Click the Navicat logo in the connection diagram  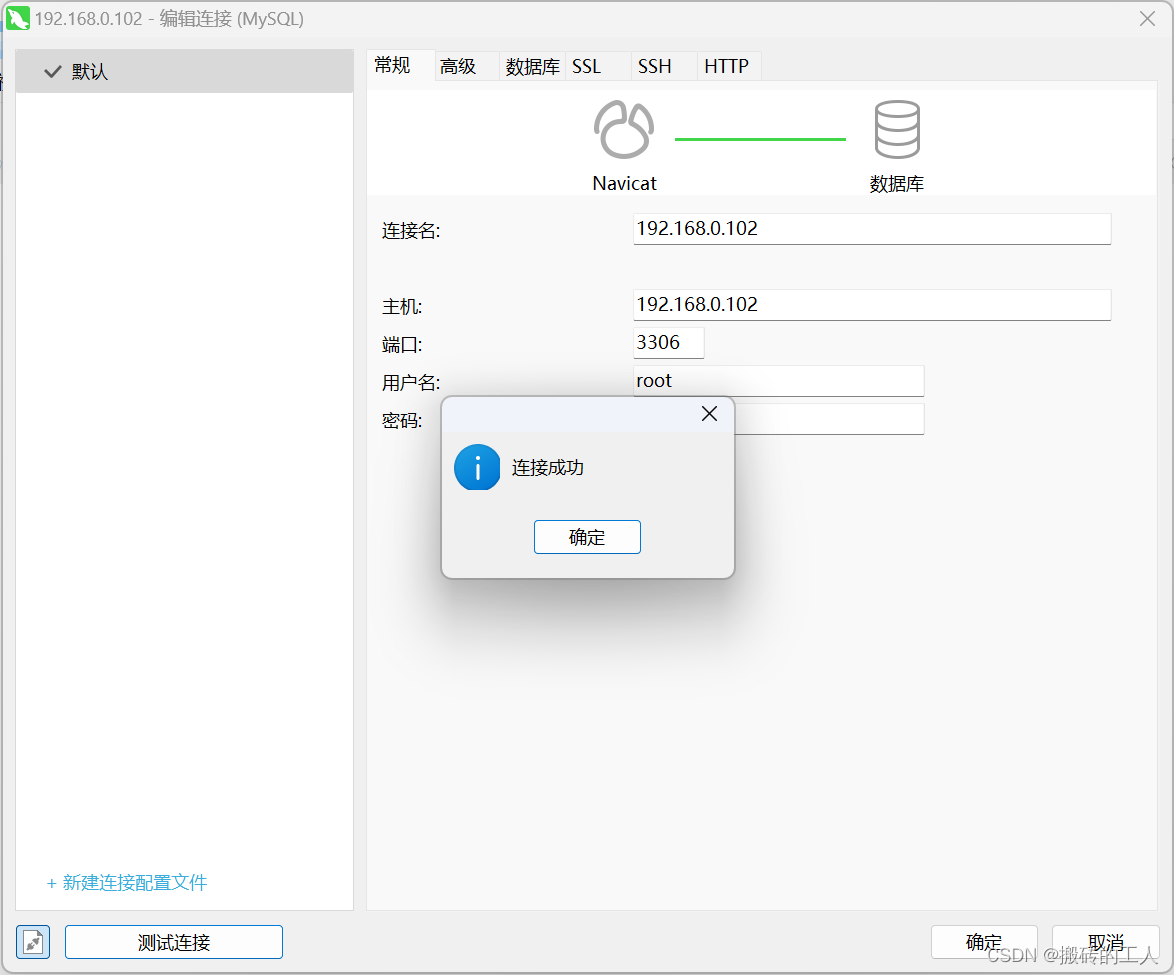pyautogui.click(x=624, y=128)
